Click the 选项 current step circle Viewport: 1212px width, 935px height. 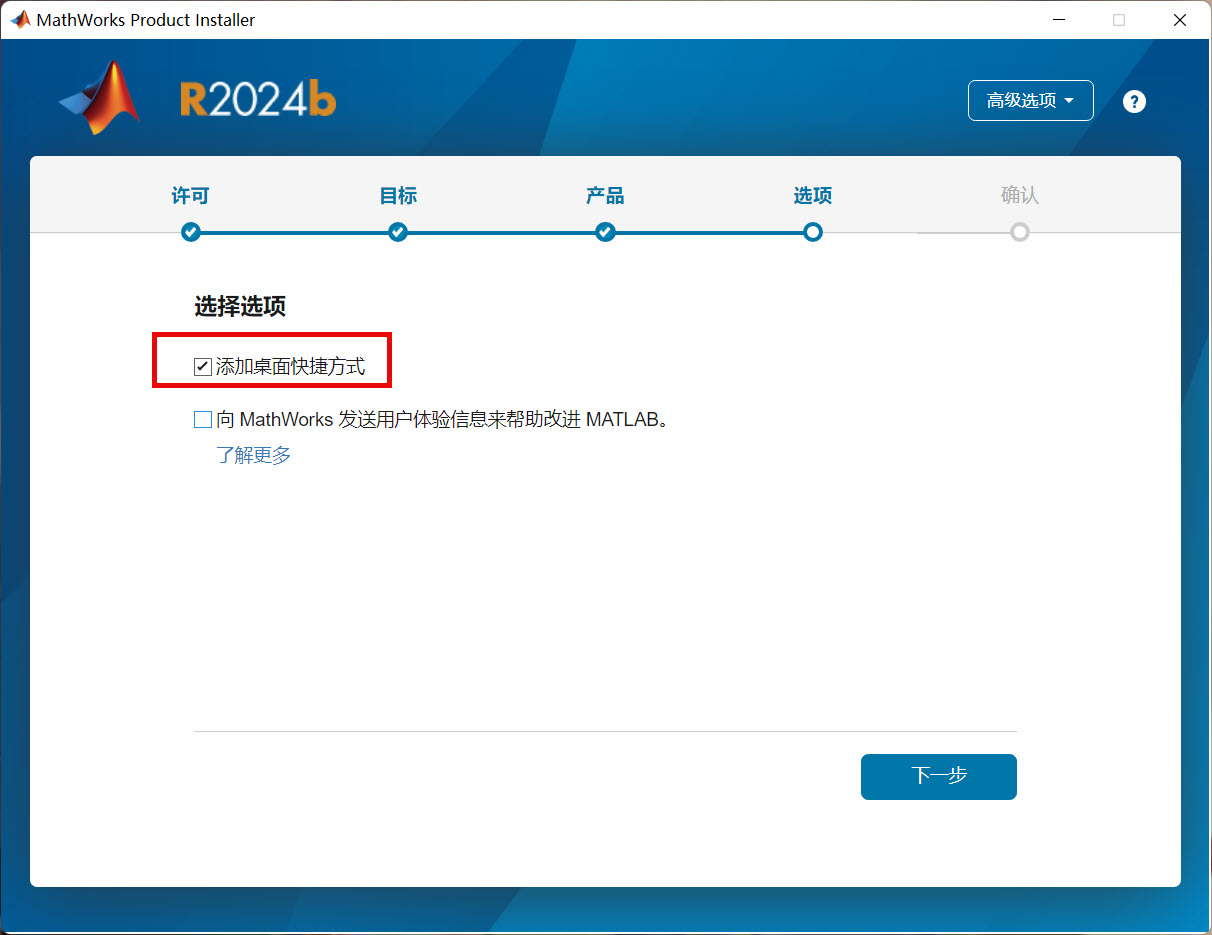(x=813, y=232)
